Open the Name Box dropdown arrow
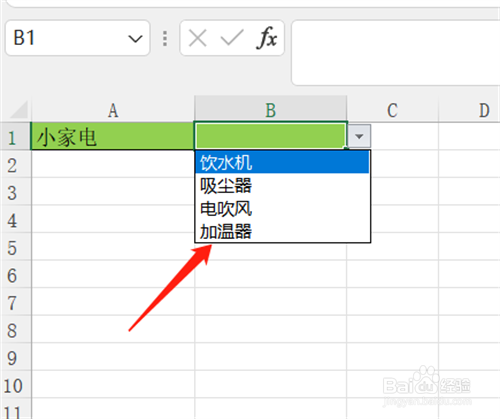Image resolution: width=500 pixels, height=419 pixels. [x=135, y=39]
